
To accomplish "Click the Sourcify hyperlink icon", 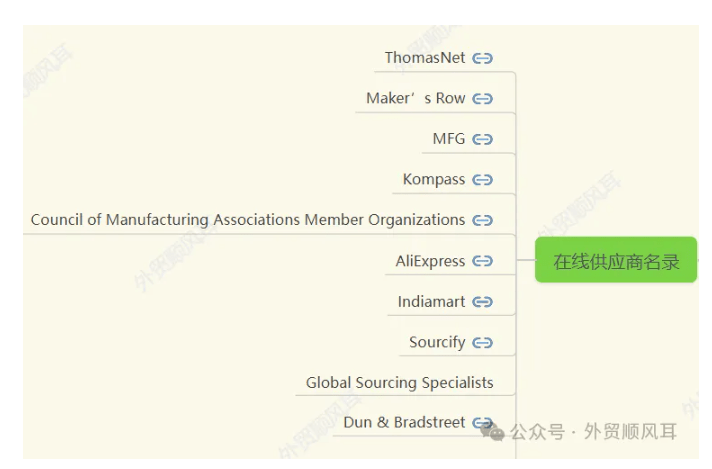I will (x=482, y=343).
